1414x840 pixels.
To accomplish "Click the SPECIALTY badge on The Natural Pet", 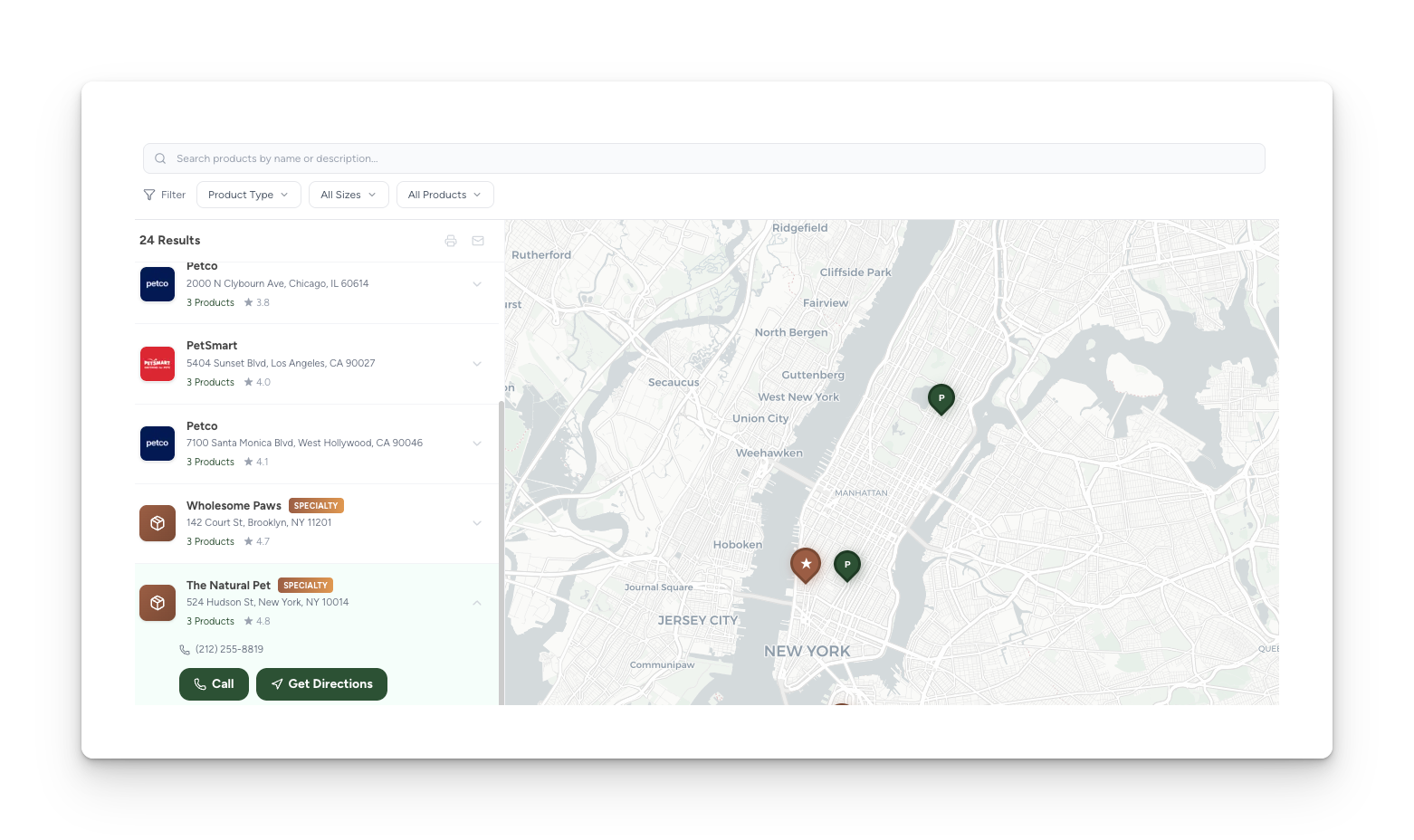I will 305,586.
